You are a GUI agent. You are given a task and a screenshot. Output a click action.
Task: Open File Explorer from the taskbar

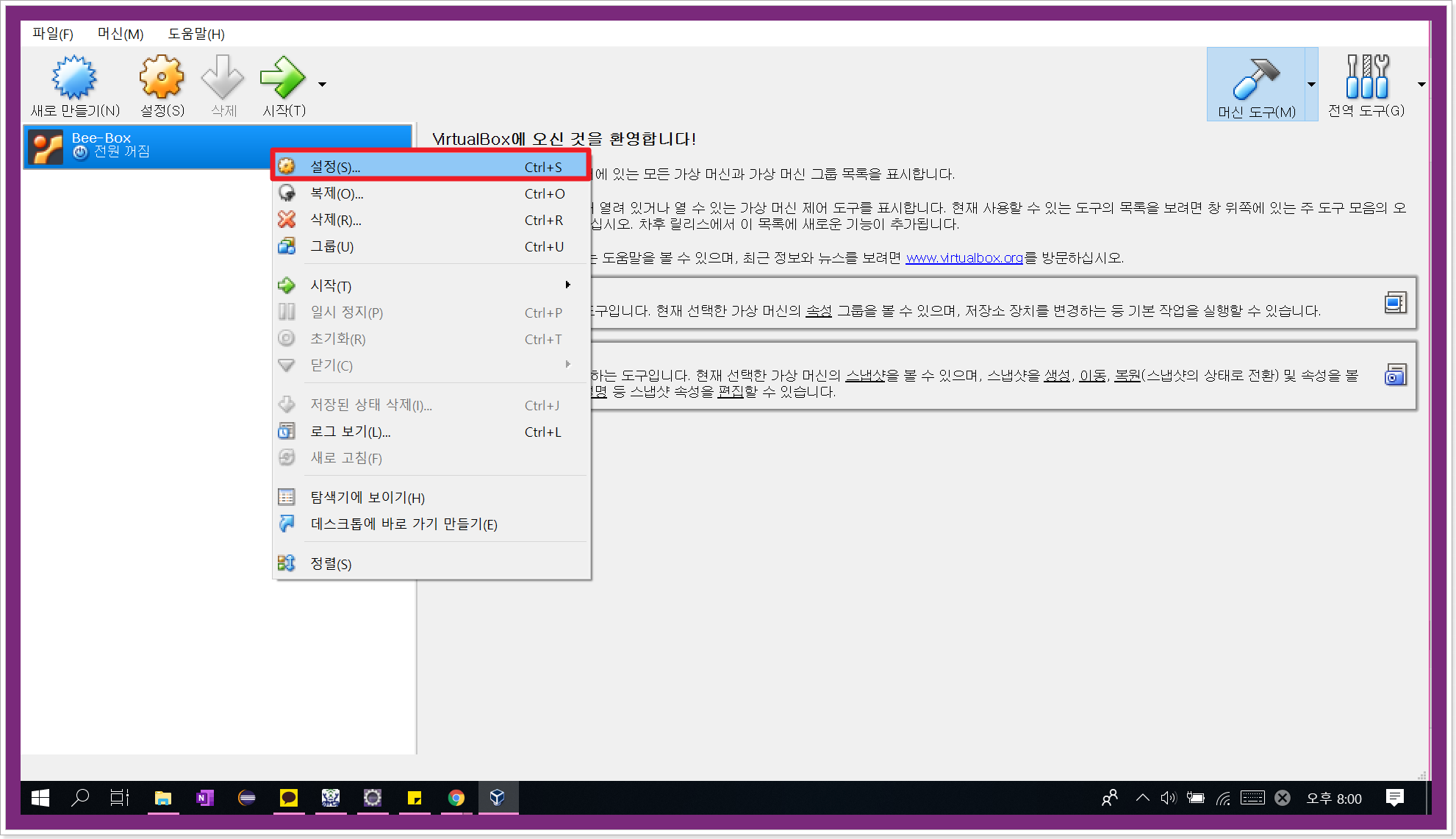coord(163,798)
